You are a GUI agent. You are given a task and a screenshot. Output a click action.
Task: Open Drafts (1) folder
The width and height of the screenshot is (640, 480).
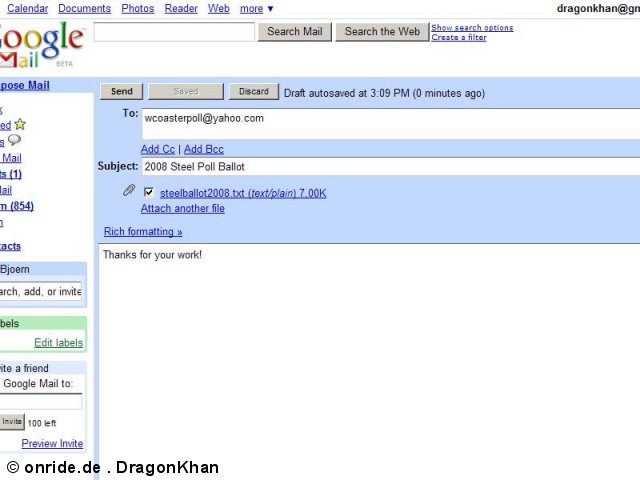11,174
